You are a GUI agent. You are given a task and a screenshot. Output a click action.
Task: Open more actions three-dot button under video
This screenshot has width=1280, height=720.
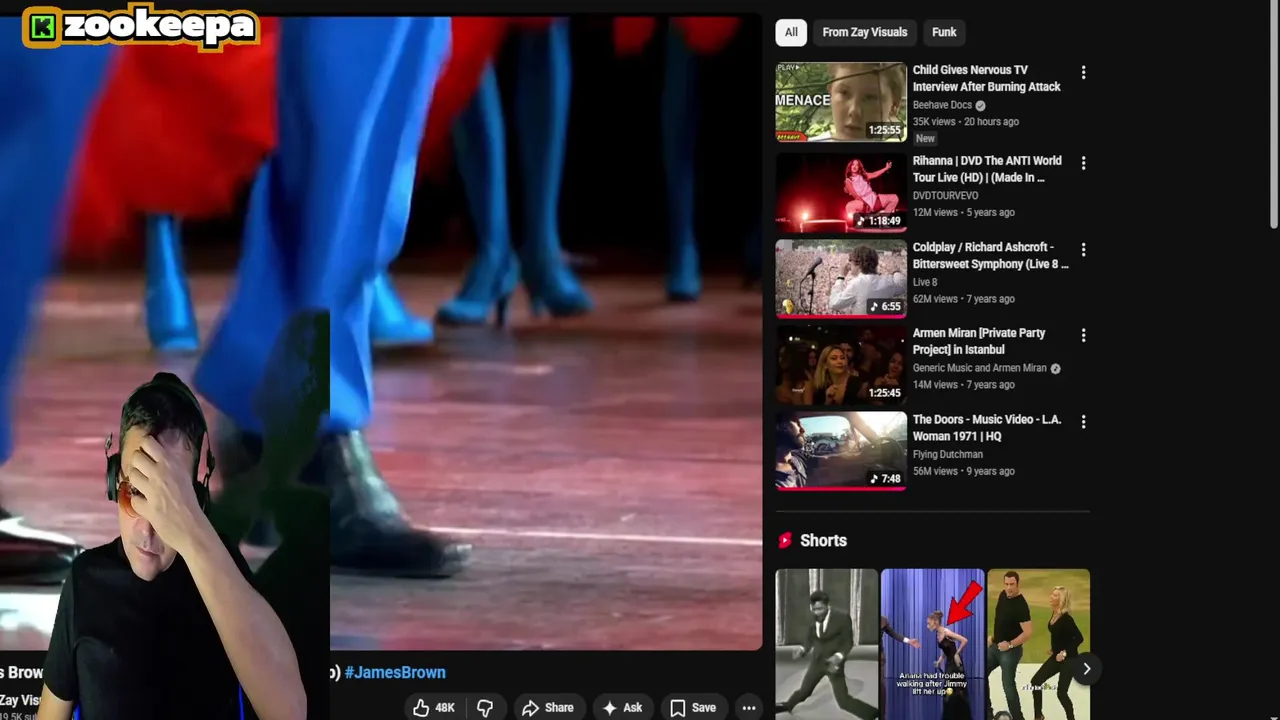point(749,707)
